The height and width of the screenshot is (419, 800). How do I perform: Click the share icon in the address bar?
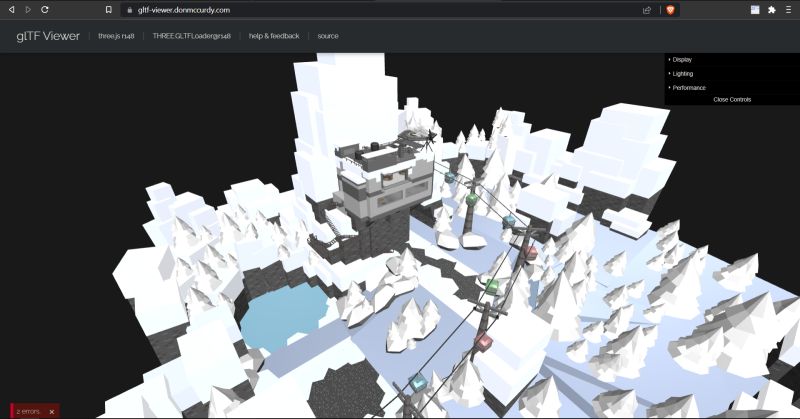[x=647, y=10]
